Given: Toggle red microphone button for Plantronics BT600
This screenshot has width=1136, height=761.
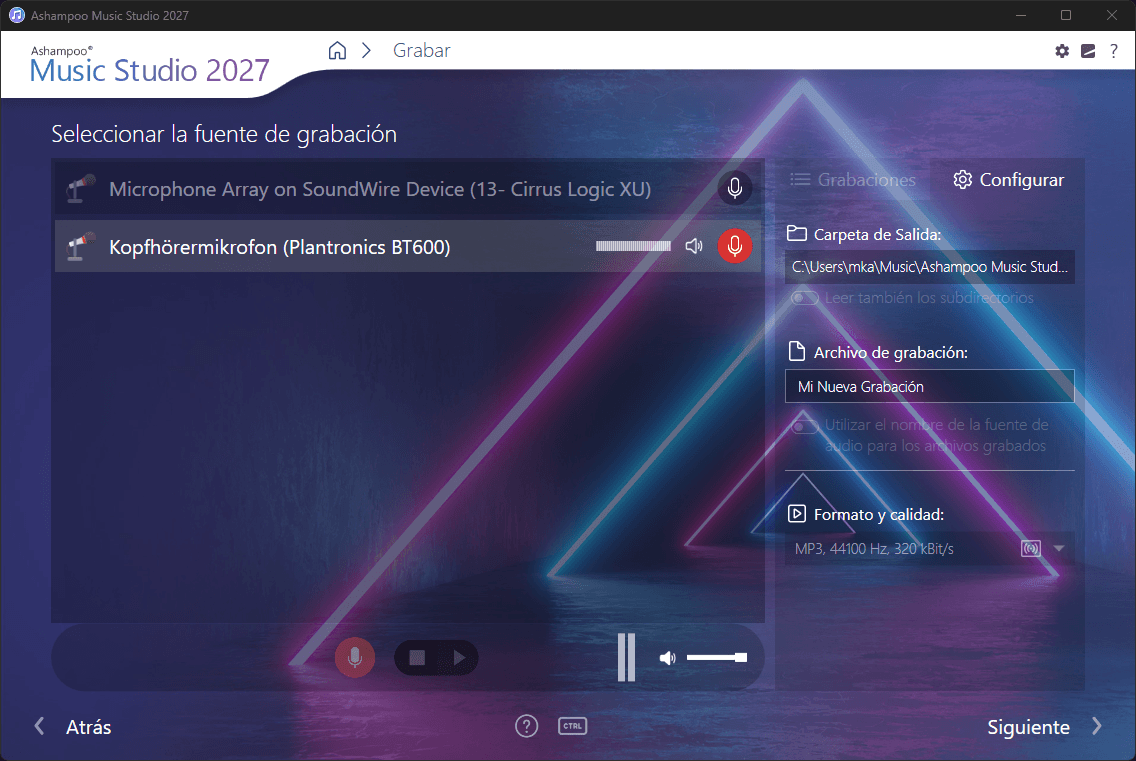Looking at the screenshot, I should 734,246.
